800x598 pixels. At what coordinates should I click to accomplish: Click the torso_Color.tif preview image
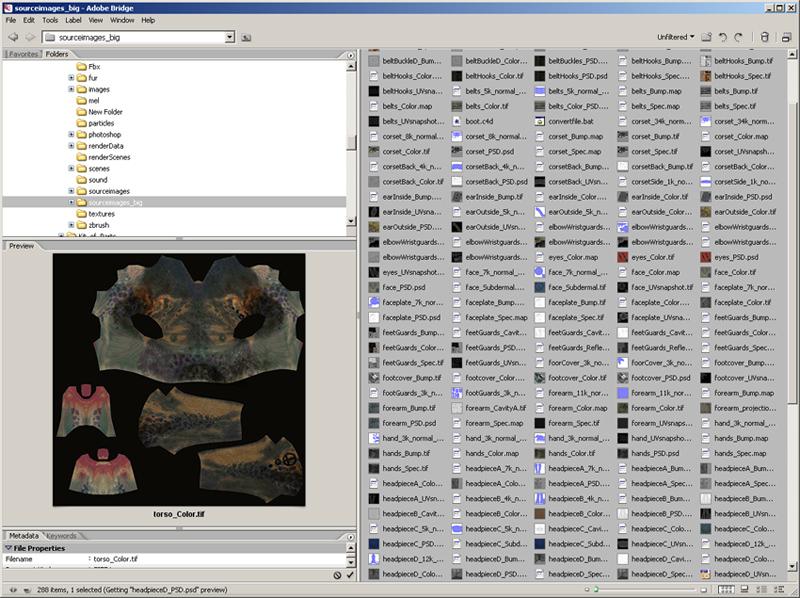click(x=179, y=380)
